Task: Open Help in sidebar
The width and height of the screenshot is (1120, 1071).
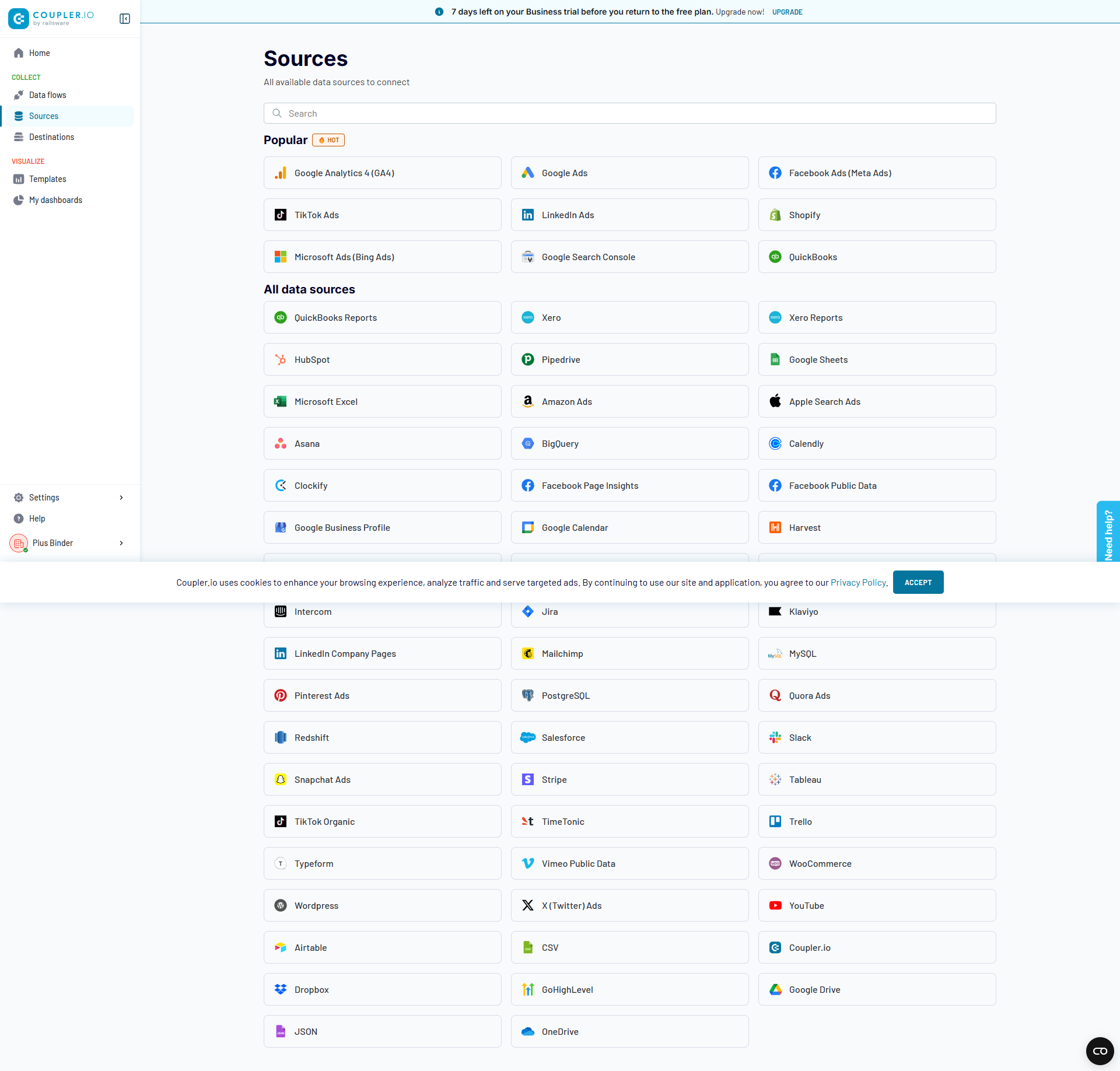Action: point(70,519)
